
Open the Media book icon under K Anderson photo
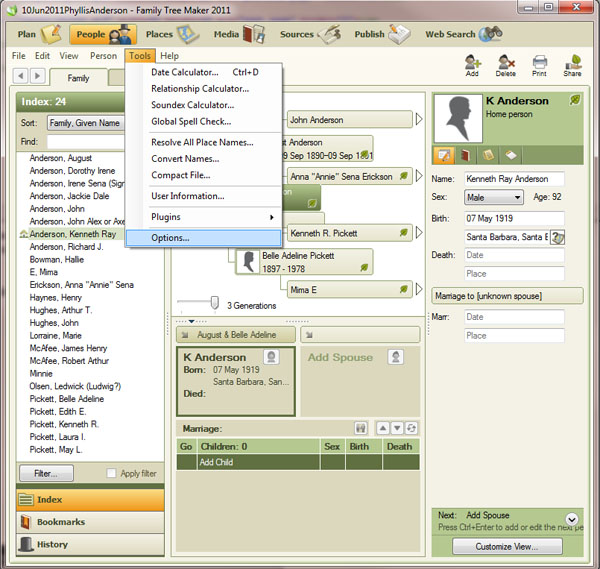point(465,155)
